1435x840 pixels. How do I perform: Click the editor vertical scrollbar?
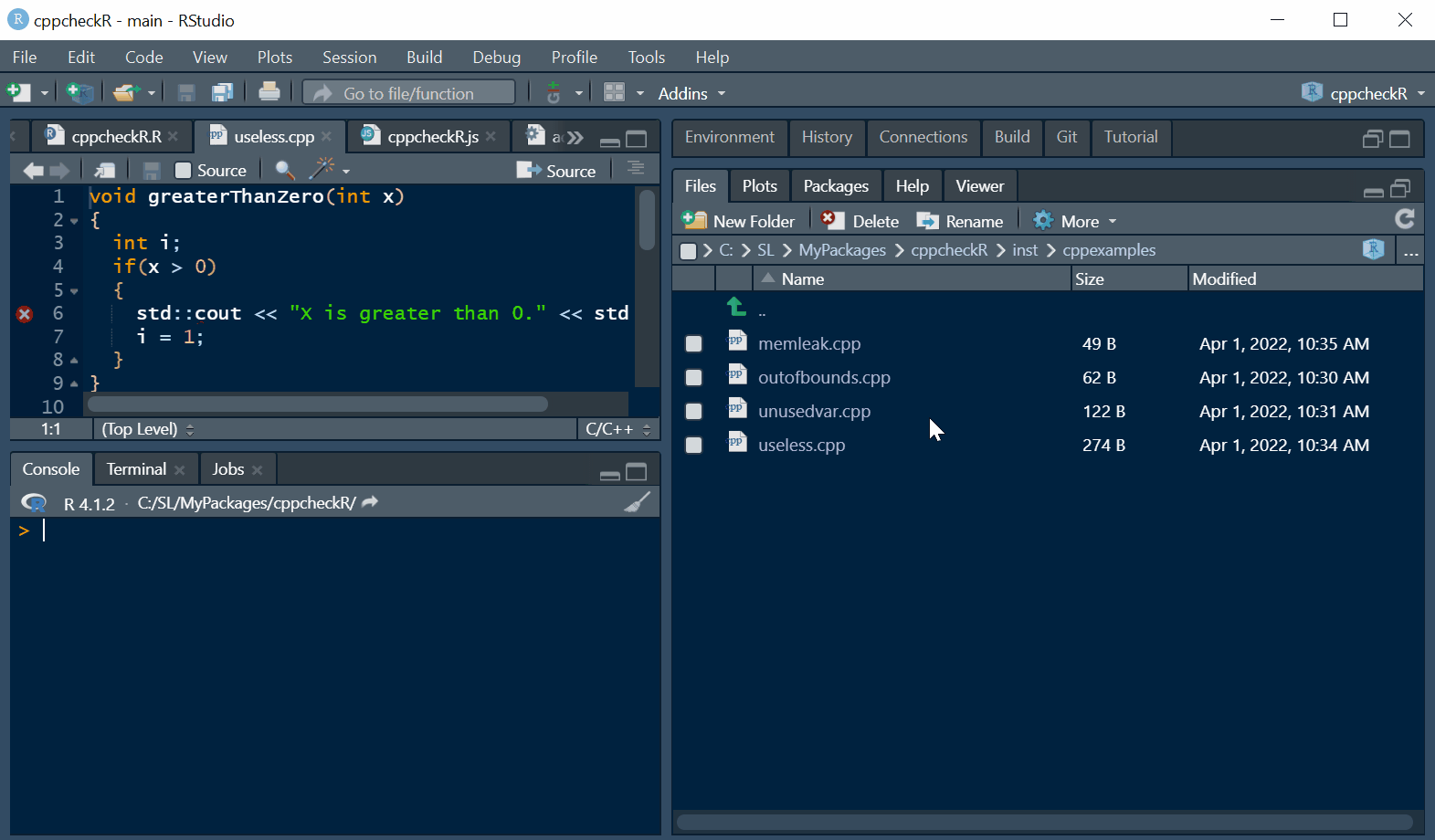pos(647,220)
